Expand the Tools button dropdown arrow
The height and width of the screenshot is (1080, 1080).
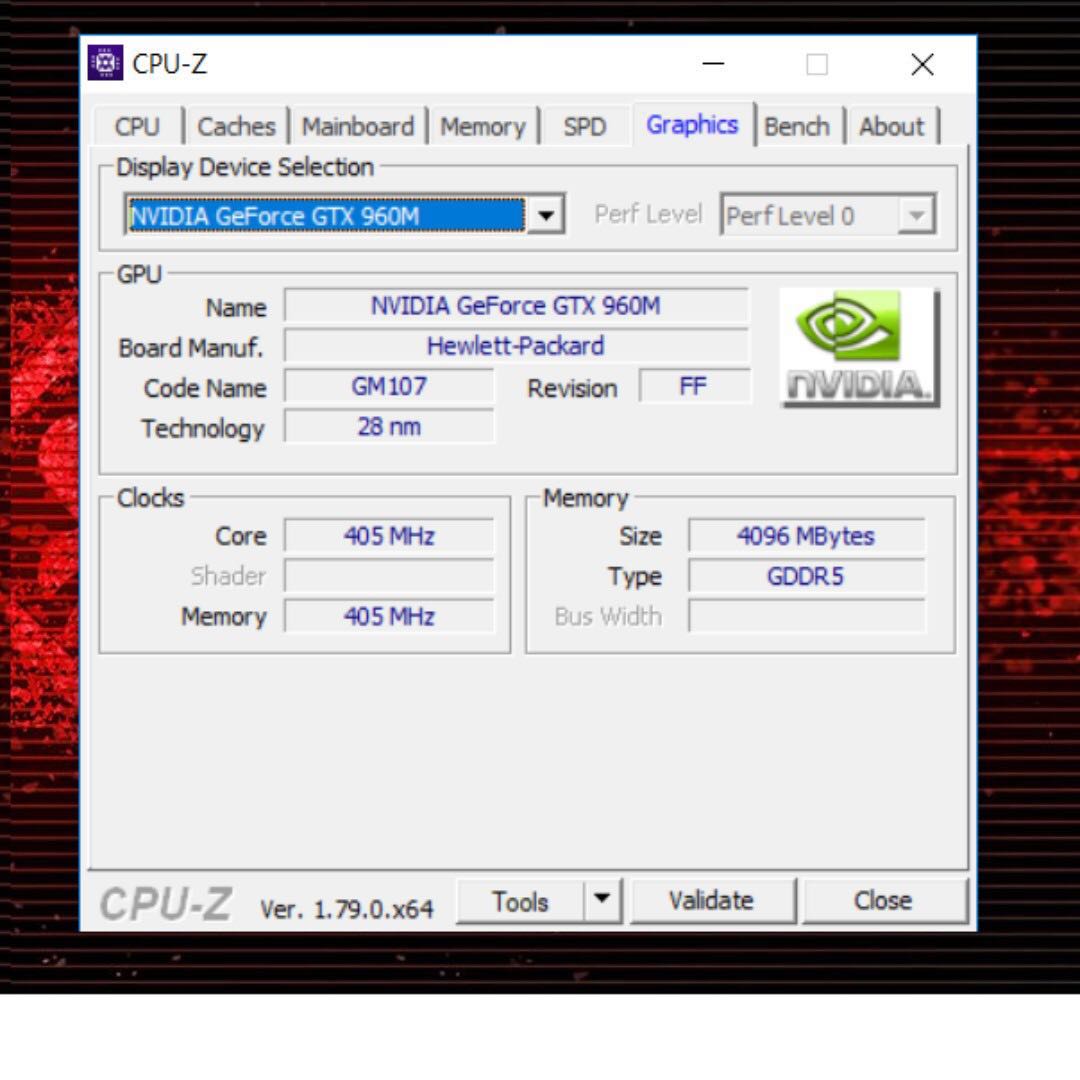[602, 900]
